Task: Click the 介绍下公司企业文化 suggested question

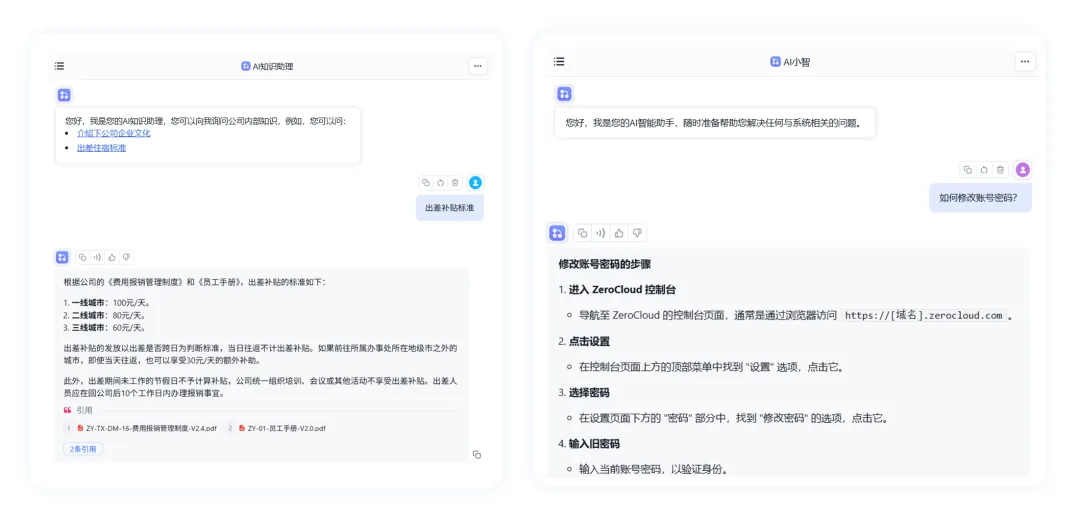Action: [x=114, y=134]
